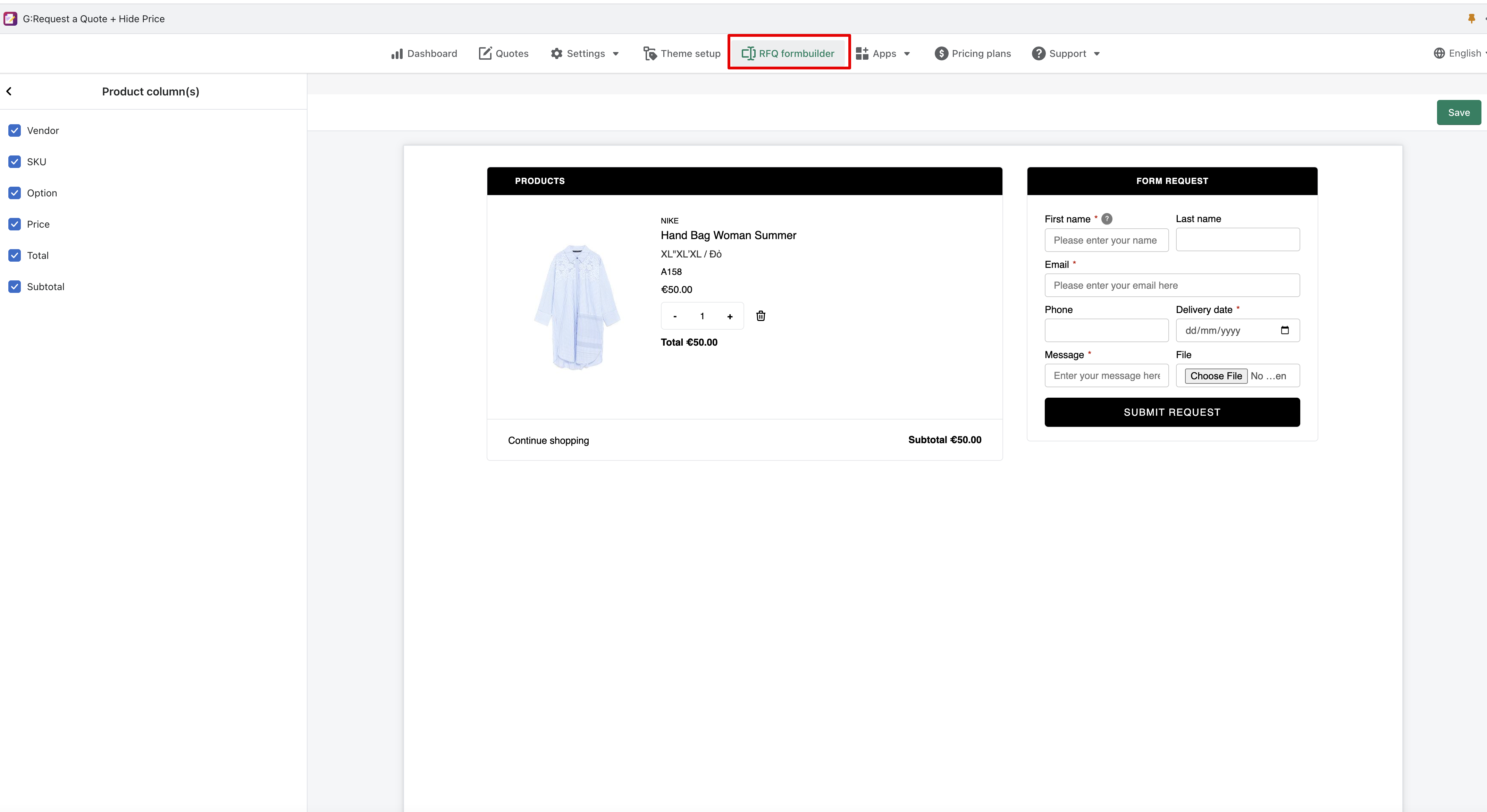This screenshot has width=1487, height=812.
Task: Click the €50.00 unit price text
Action: point(676,290)
